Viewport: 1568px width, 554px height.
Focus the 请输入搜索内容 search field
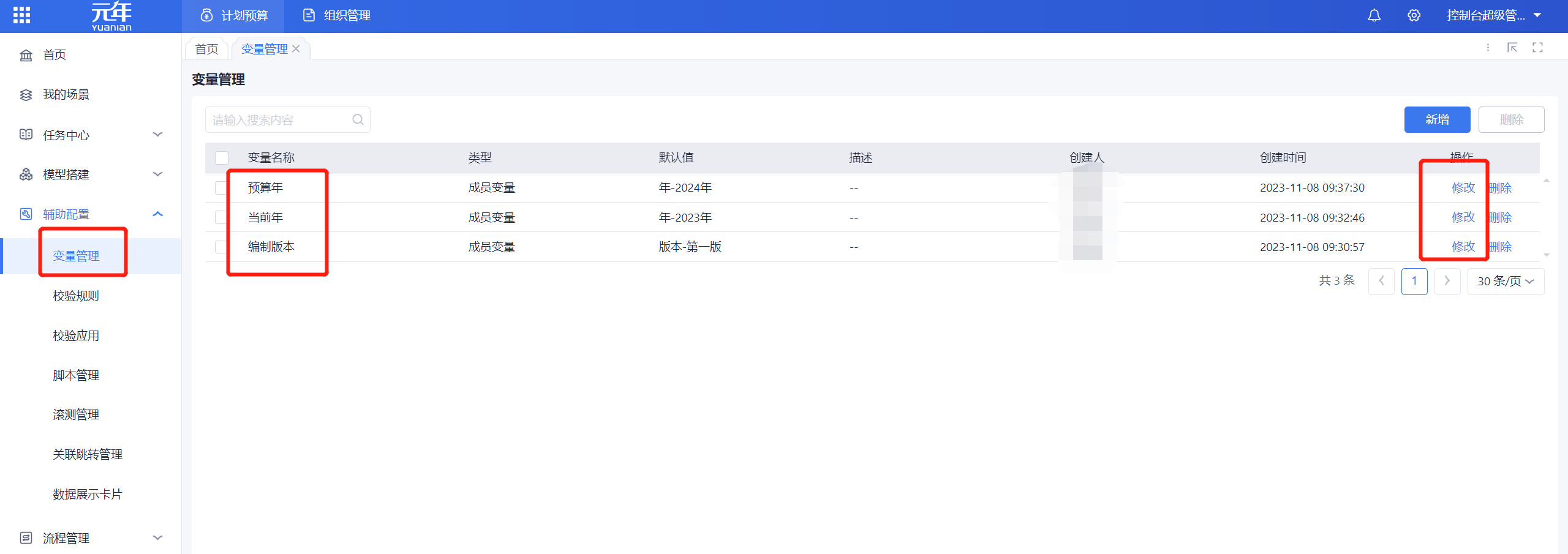pyautogui.click(x=279, y=120)
